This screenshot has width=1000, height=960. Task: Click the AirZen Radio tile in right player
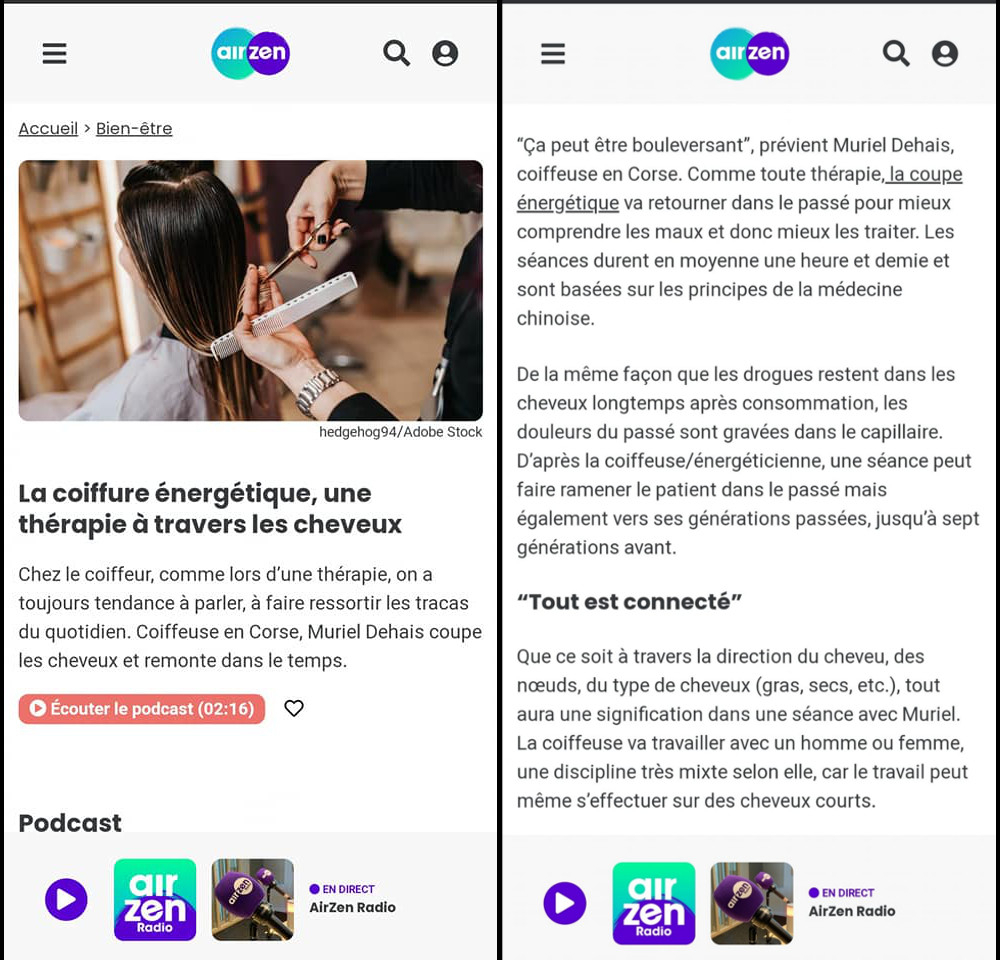click(x=654, y=903)
